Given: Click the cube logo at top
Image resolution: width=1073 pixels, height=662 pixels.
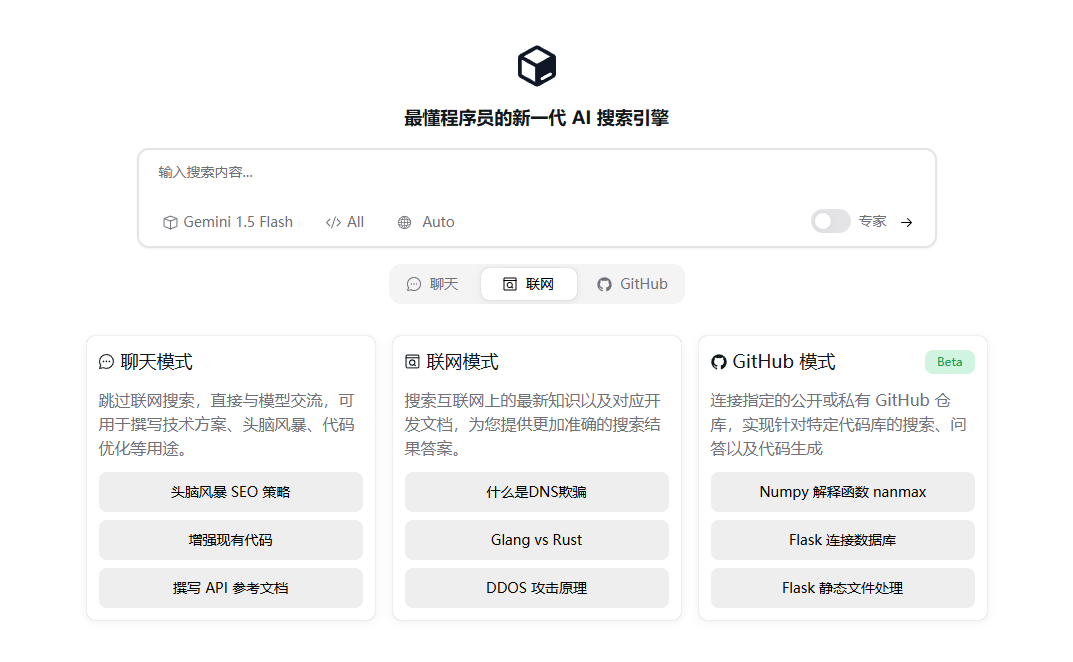Looking at the screenshot, I should [x=536, y=67].
